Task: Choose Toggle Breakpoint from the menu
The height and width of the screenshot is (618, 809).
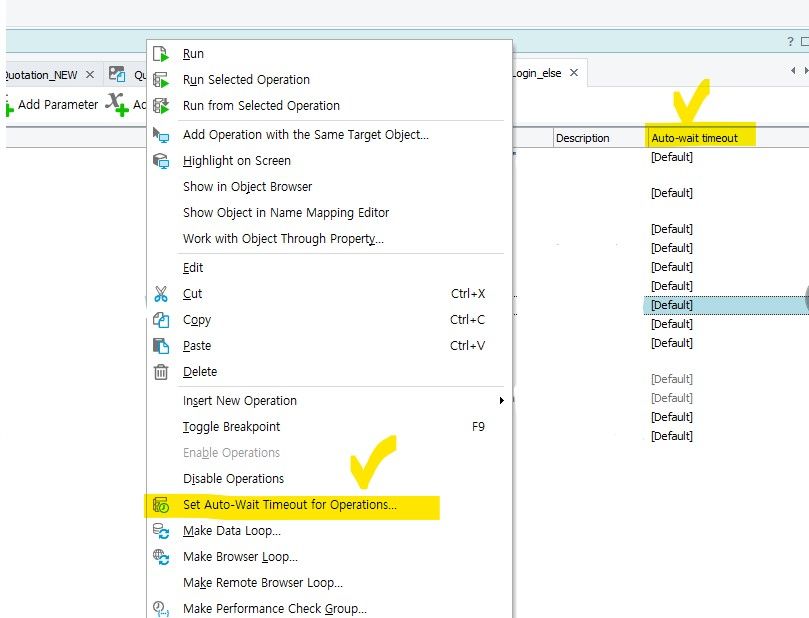Action: tap(231, 427)
